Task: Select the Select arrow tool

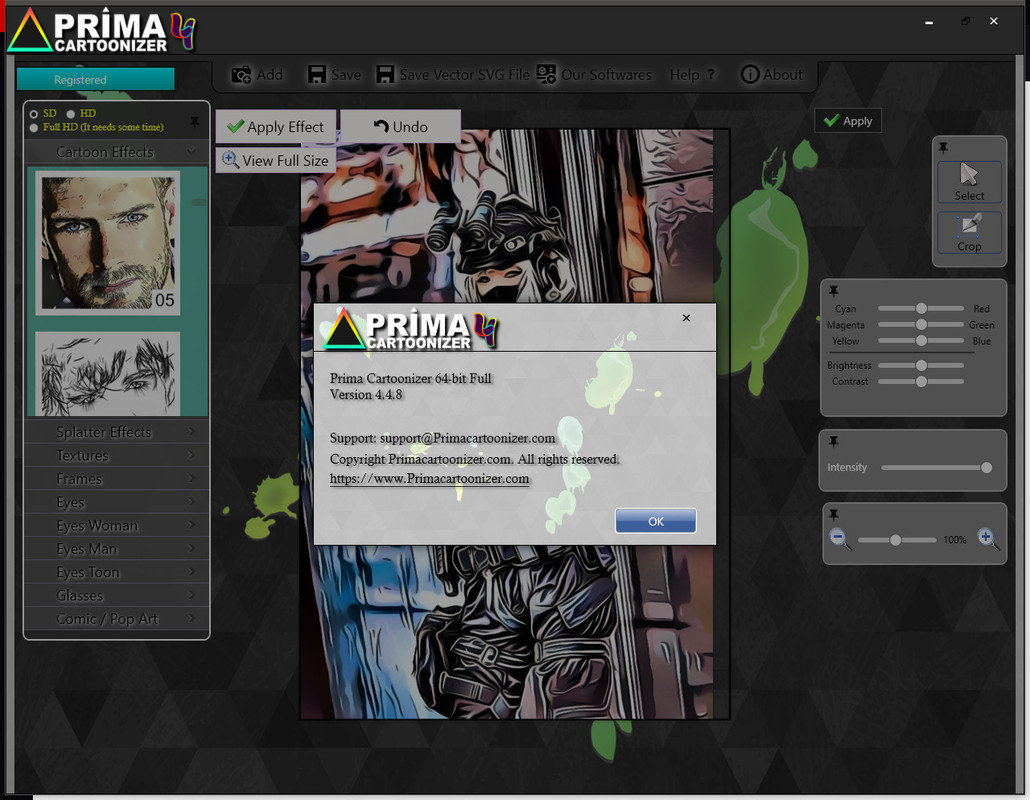Action: (969, 182)
